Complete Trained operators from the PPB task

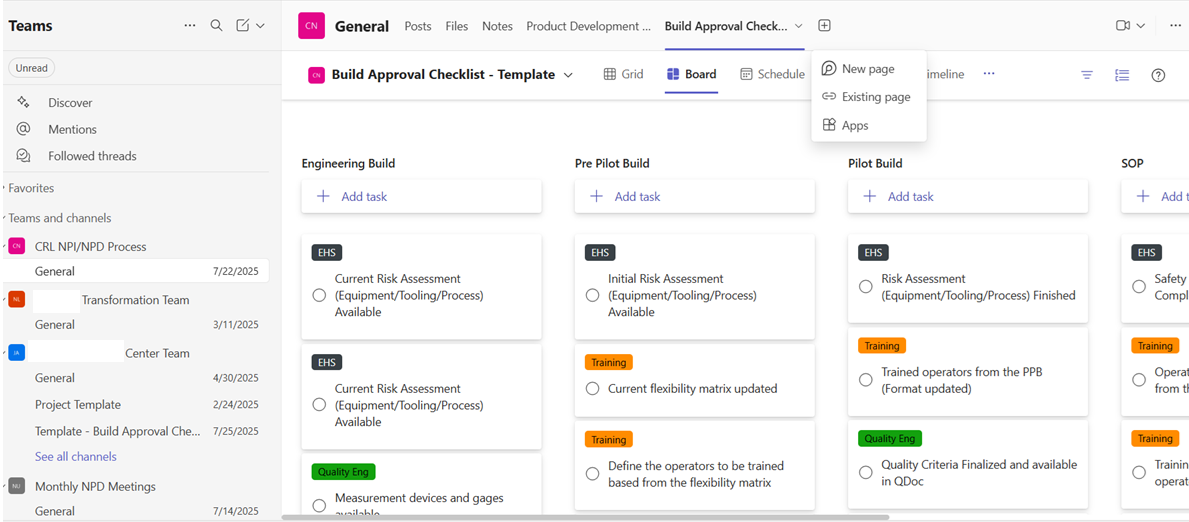[x=865, y=380]
